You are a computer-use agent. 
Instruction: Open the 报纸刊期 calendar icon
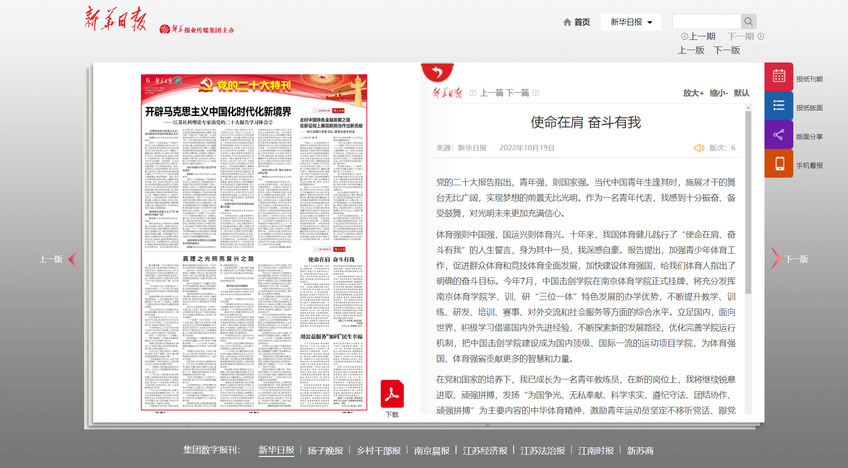[x=779, y=77]
